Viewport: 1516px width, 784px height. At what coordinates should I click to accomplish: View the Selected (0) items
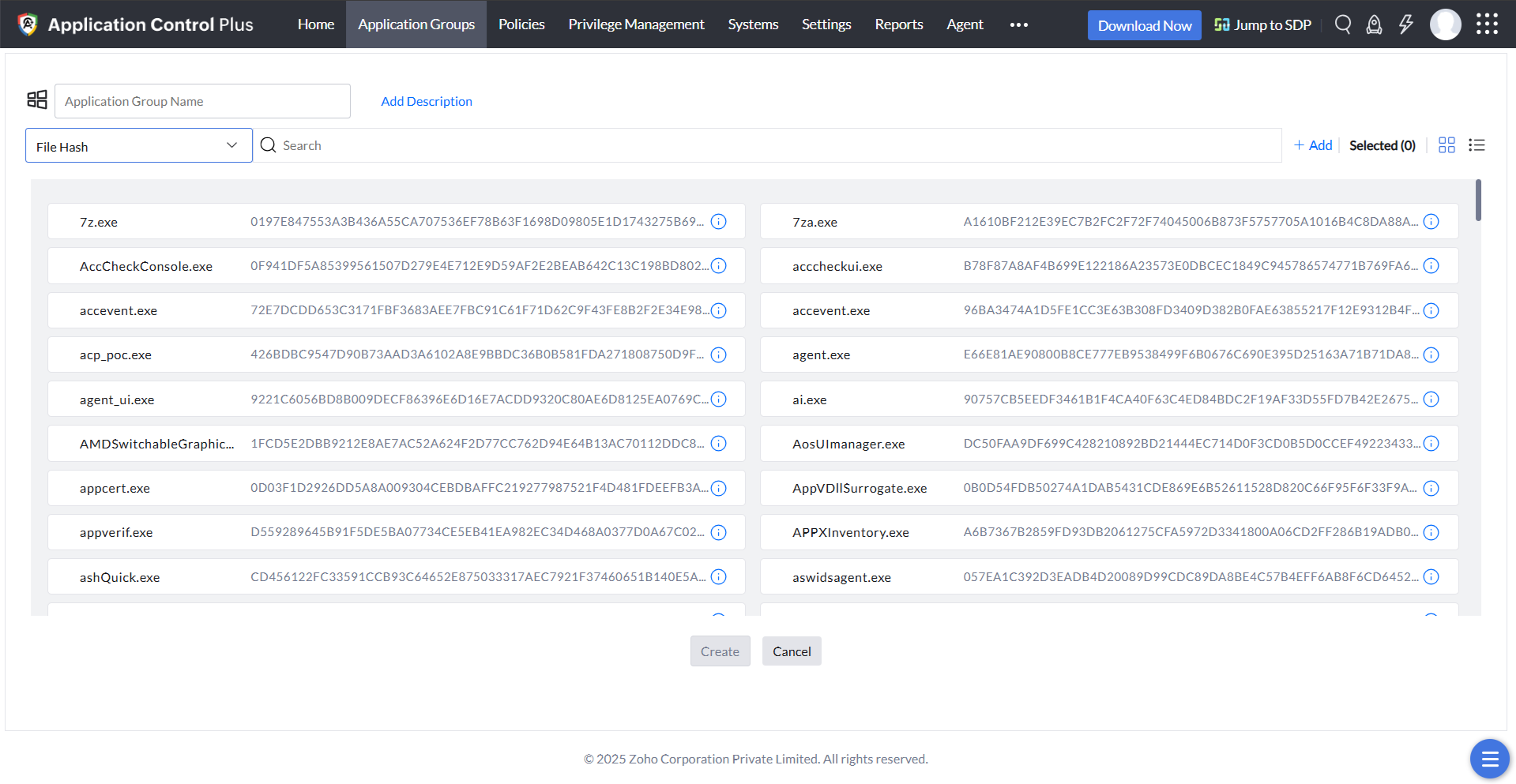click(x=1382, y=145)
